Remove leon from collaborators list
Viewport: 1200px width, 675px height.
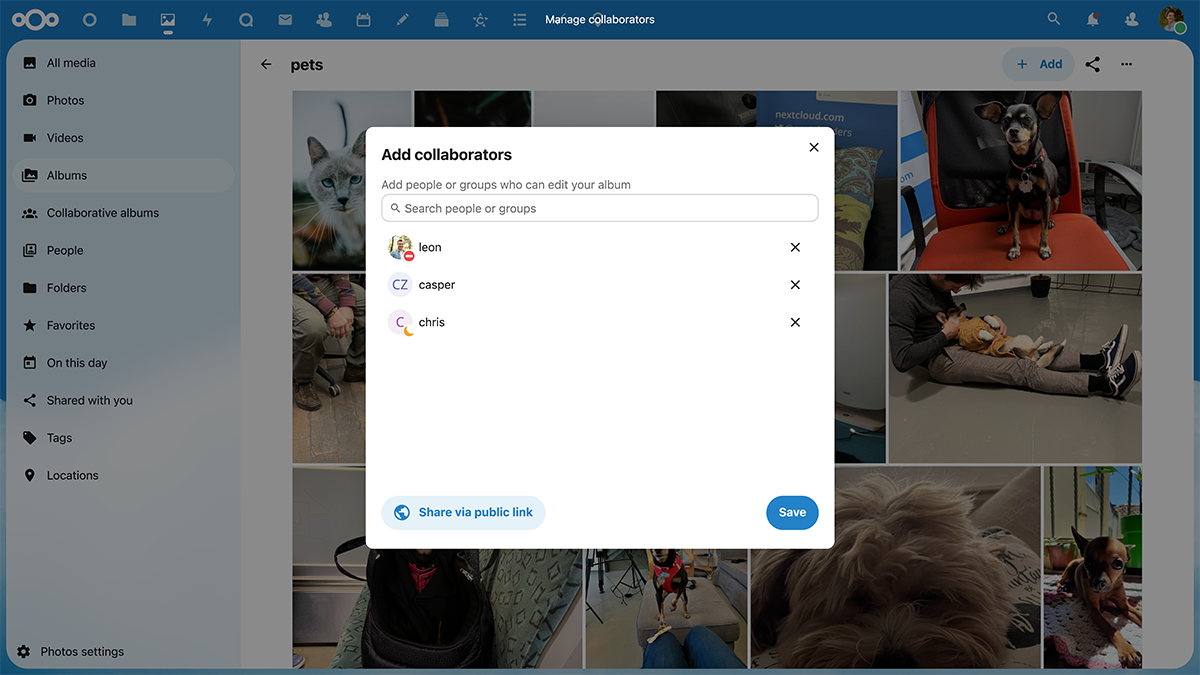point(795,247)
